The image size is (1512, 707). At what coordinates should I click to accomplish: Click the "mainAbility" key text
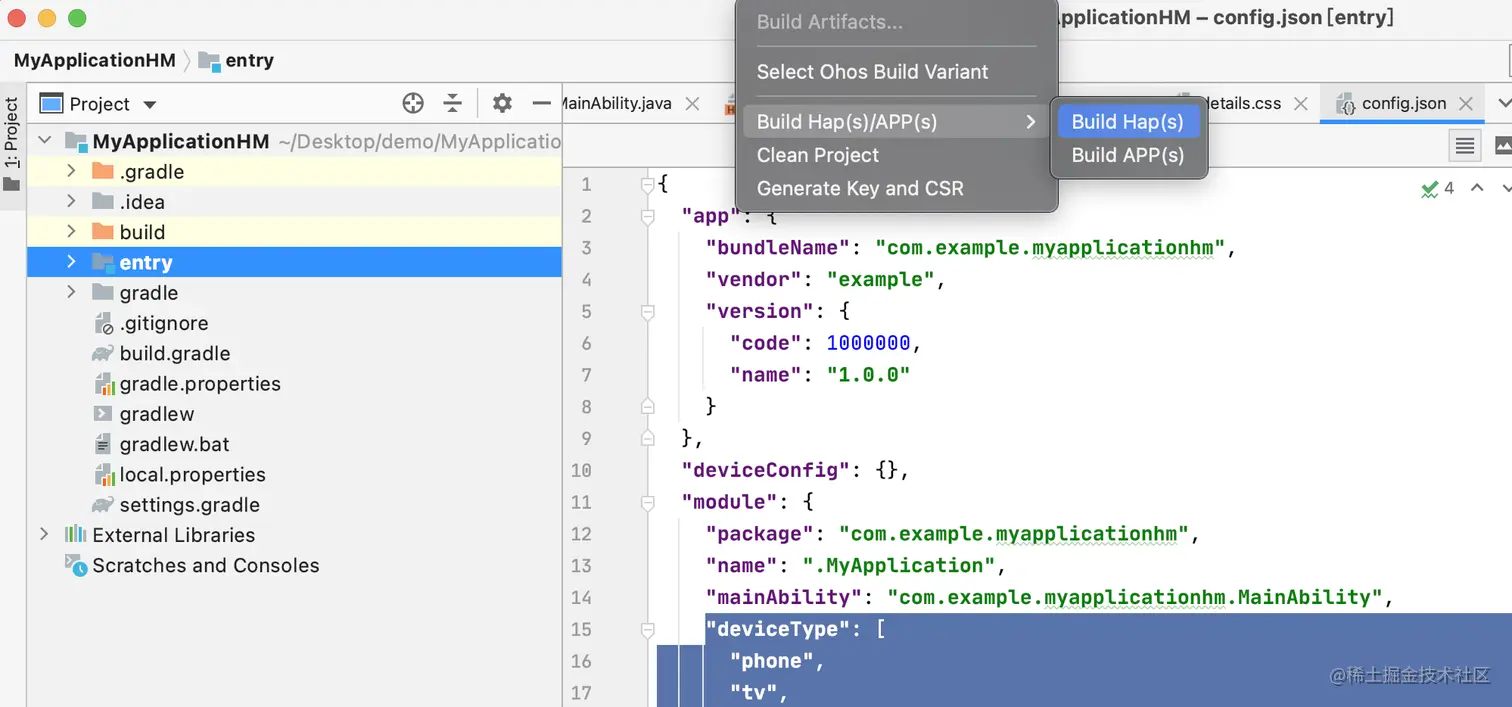(783, 597)
